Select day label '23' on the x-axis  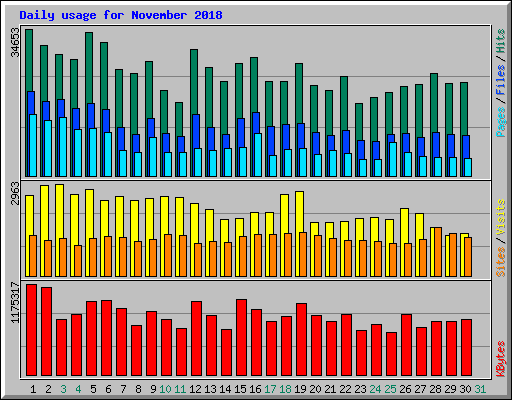pos(360,389)
